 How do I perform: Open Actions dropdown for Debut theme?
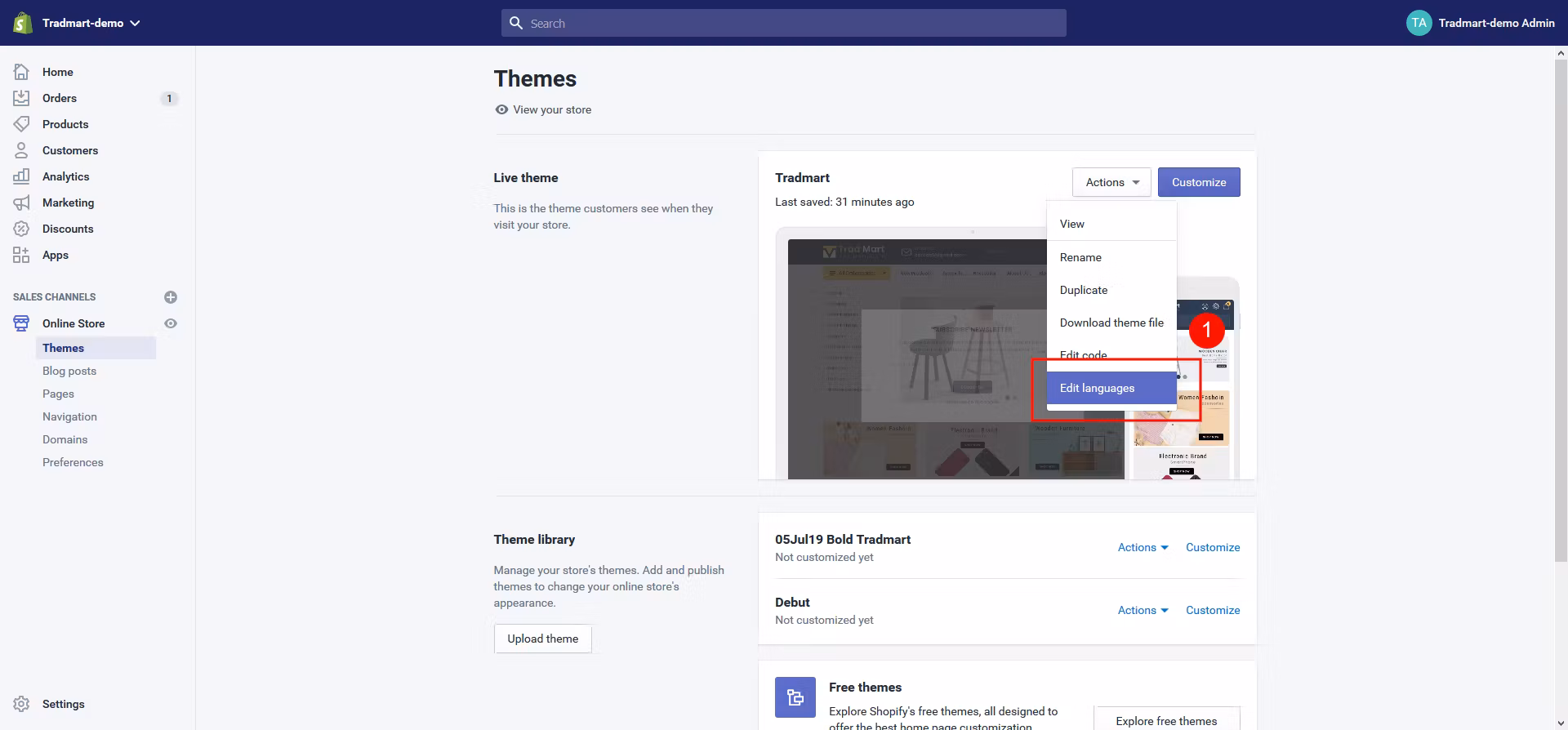(1143, 610)
